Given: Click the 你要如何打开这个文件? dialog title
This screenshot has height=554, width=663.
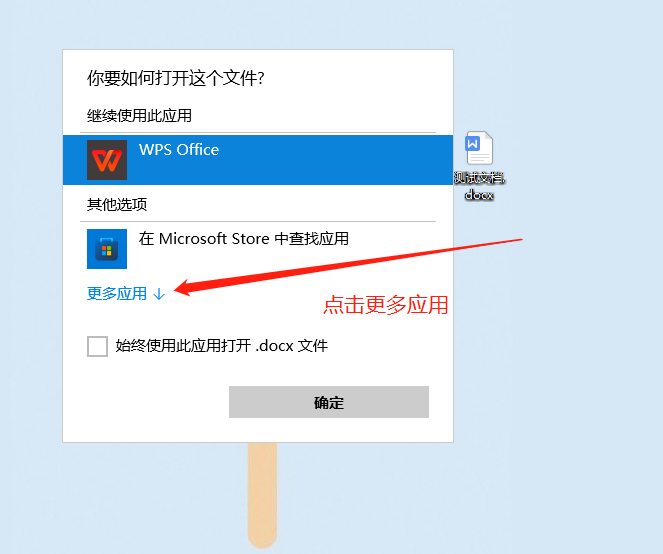Looking at the screenshot, I should click(x=175, y=78).
